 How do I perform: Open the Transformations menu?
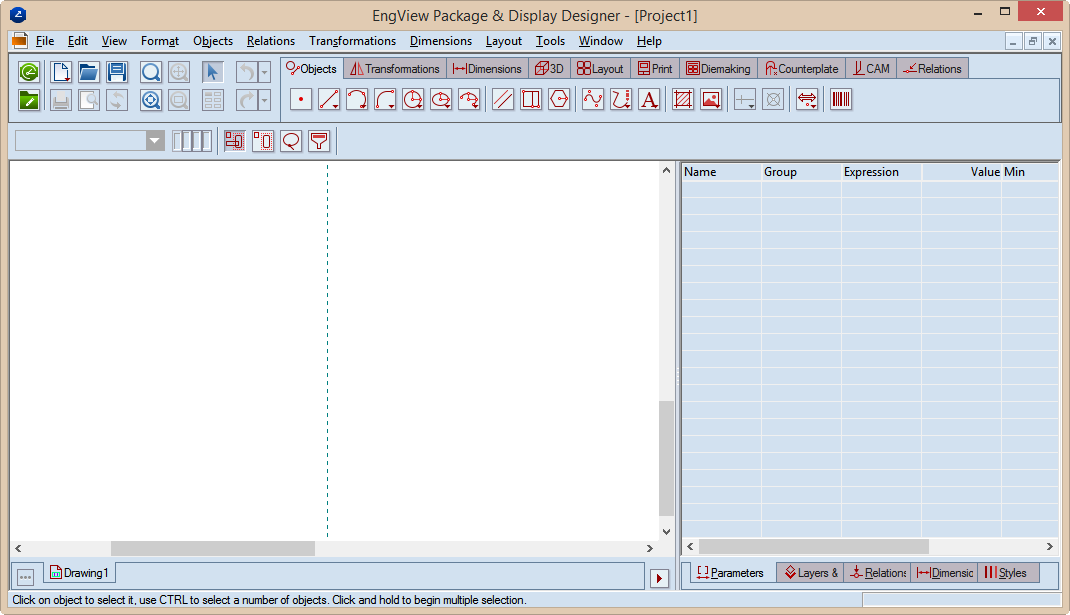pos(352,41)
